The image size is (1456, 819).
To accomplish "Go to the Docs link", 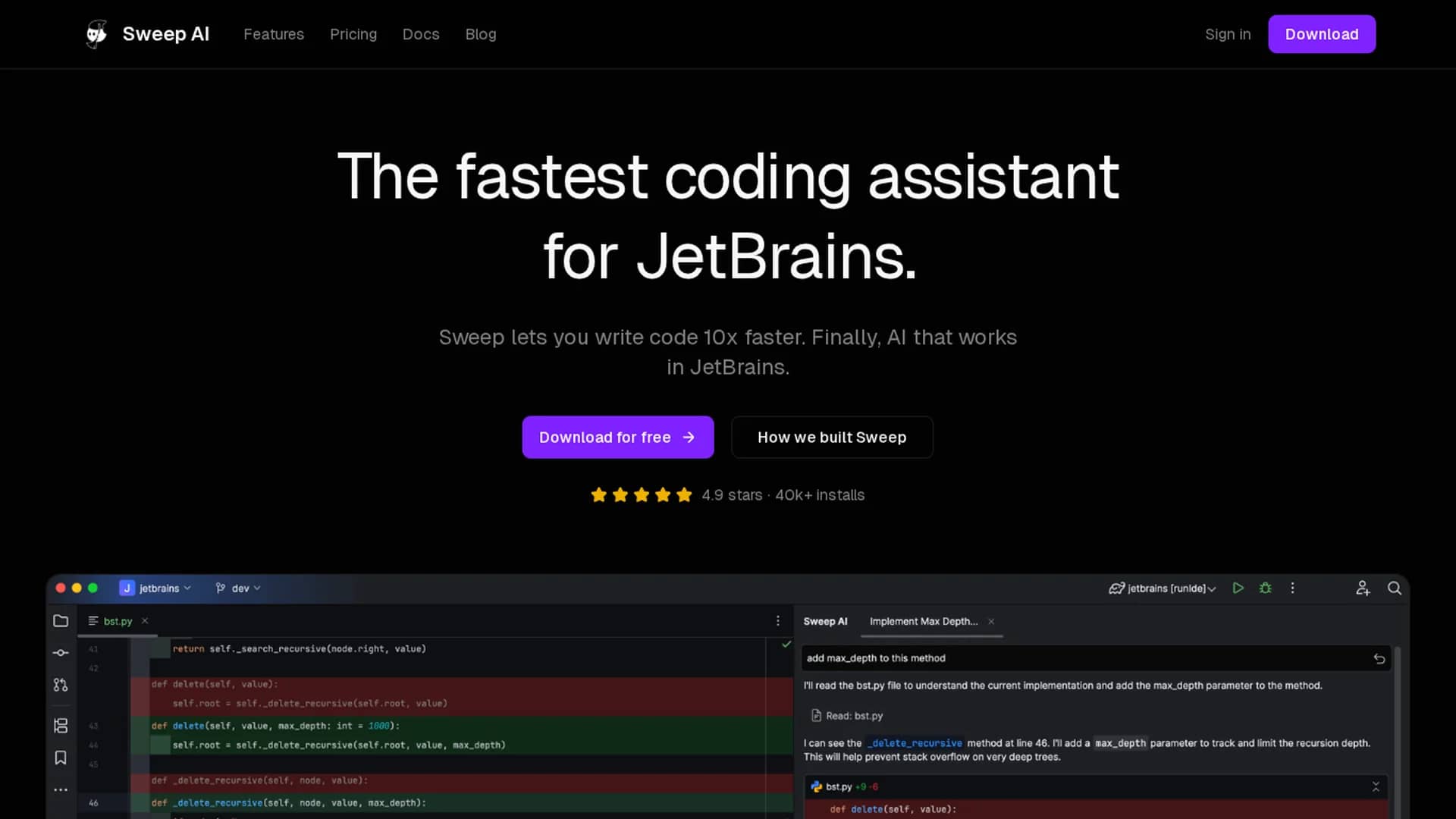I will coord(421,34).
